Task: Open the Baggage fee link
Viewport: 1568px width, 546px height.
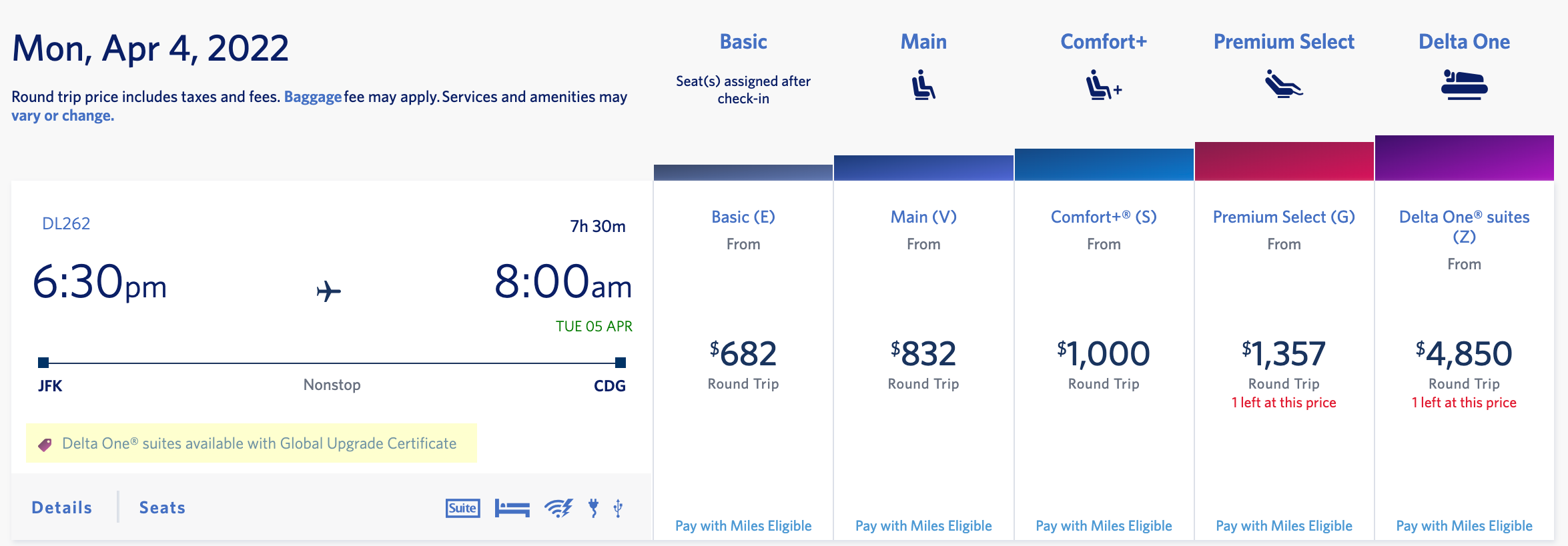Action: coord(311,97)
